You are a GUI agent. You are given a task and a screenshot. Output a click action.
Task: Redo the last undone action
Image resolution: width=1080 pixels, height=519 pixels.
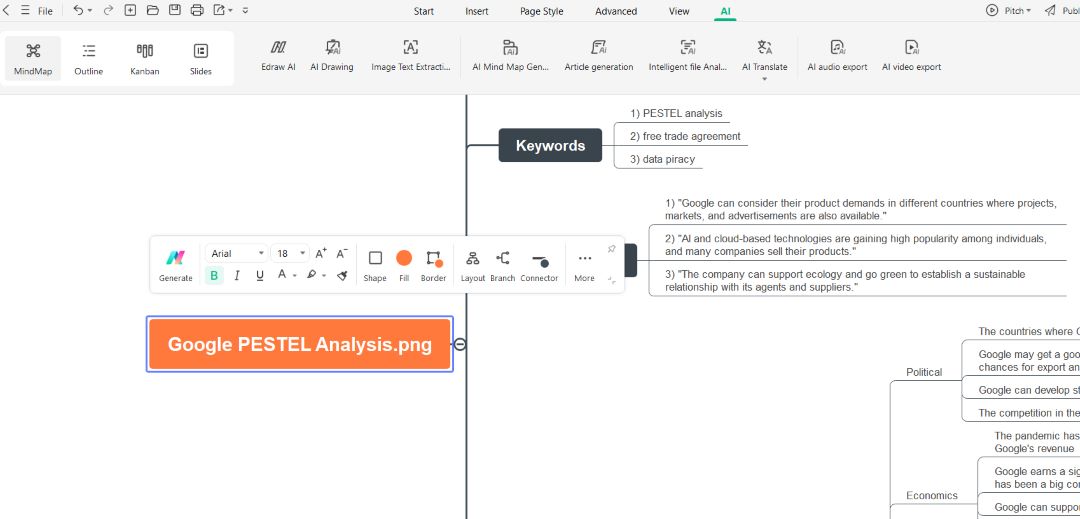point(108,10)
